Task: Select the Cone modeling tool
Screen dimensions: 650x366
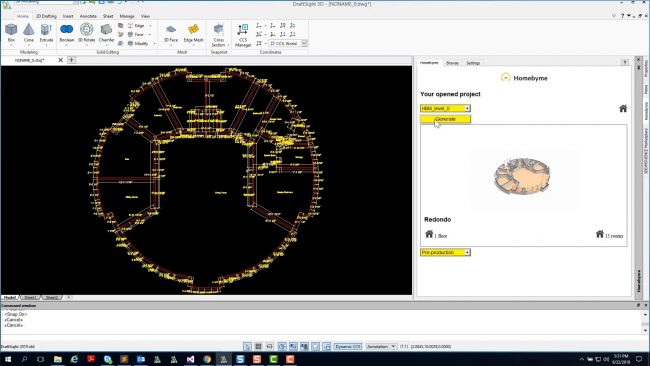Action: [29, 33]
